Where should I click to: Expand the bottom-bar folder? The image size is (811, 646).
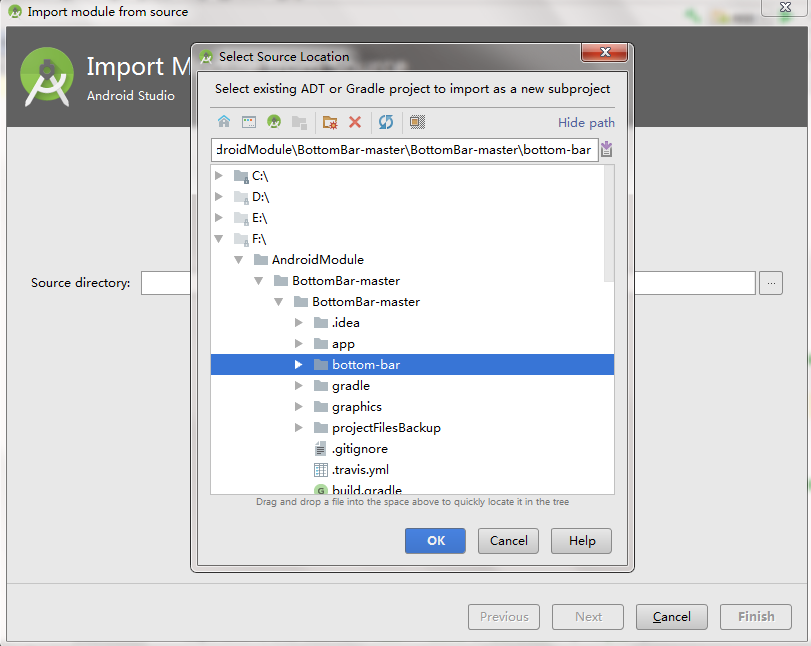[298, 365]
